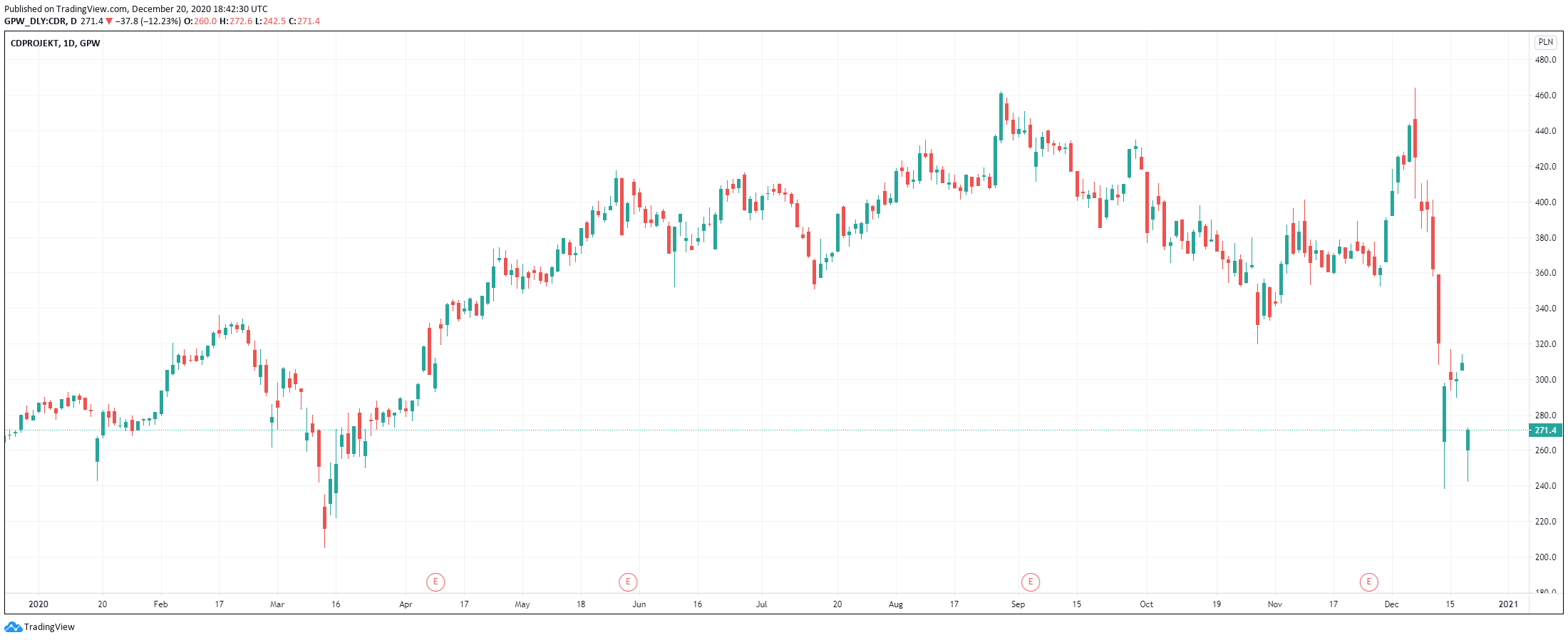Click the open value O:260.0
The height and width of the screenshot is (640, 1568).
[200, 21]
